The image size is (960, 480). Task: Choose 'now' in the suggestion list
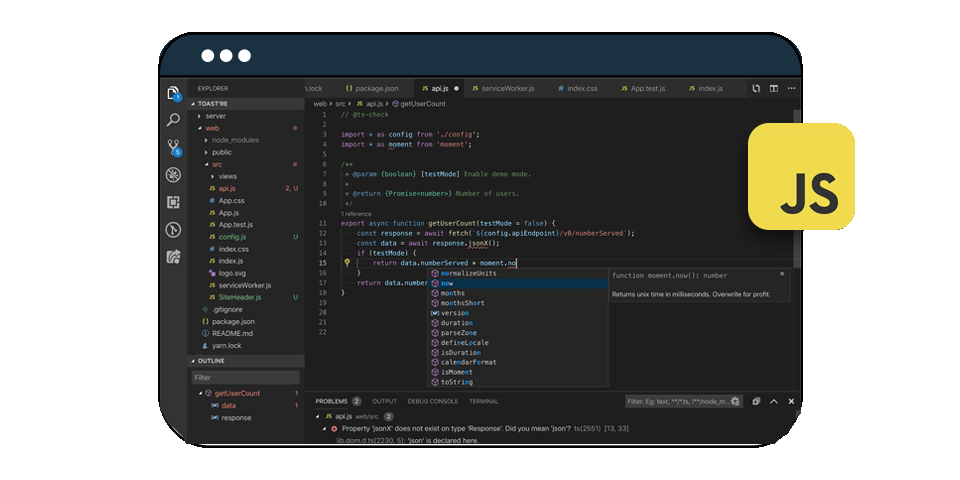click(518, 283)
